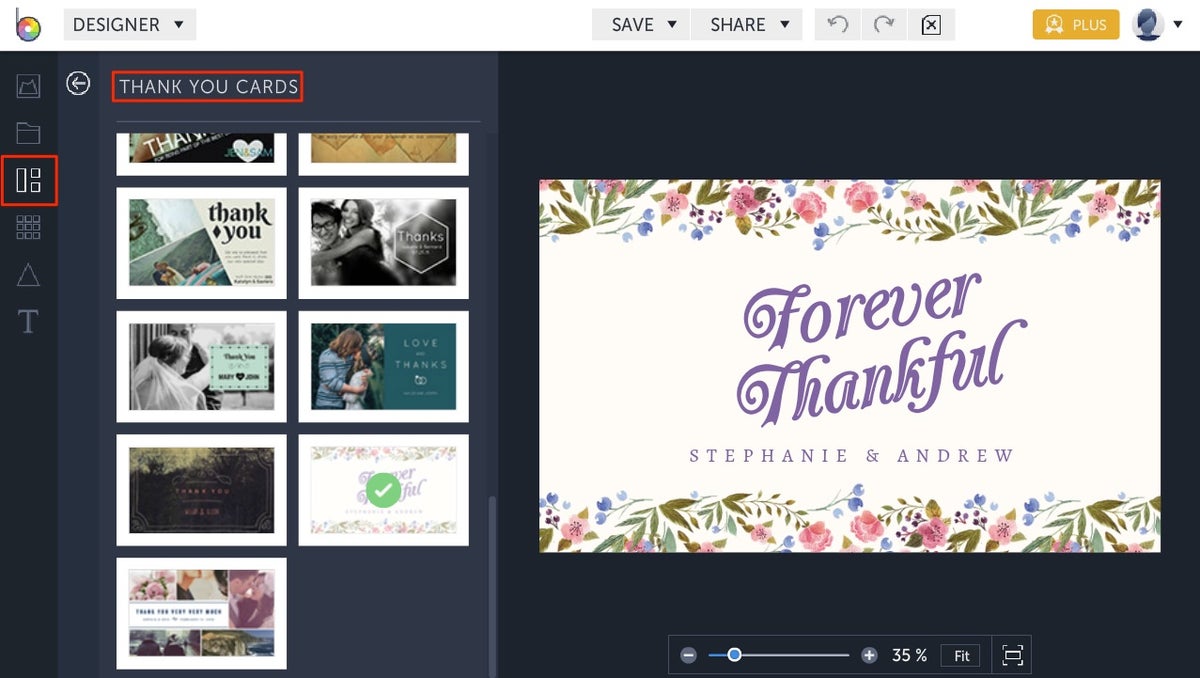
Task: Click the BeFunky logo
Action: tap(28, 24)
